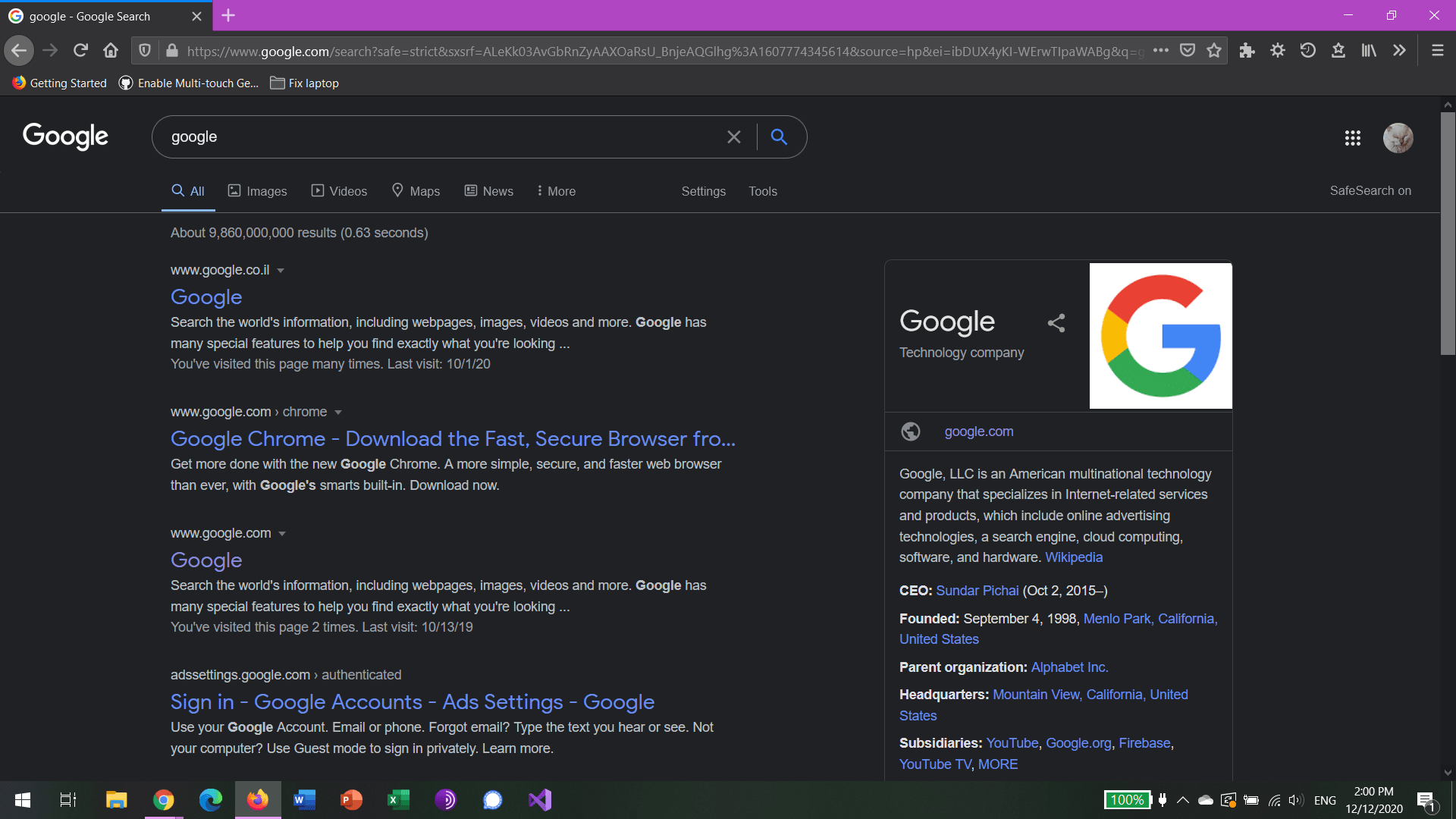Click the Microsoft Word icon in taskbar
Image resolution: width=1456 pixels, height=819 pixels.
(304, 800)
